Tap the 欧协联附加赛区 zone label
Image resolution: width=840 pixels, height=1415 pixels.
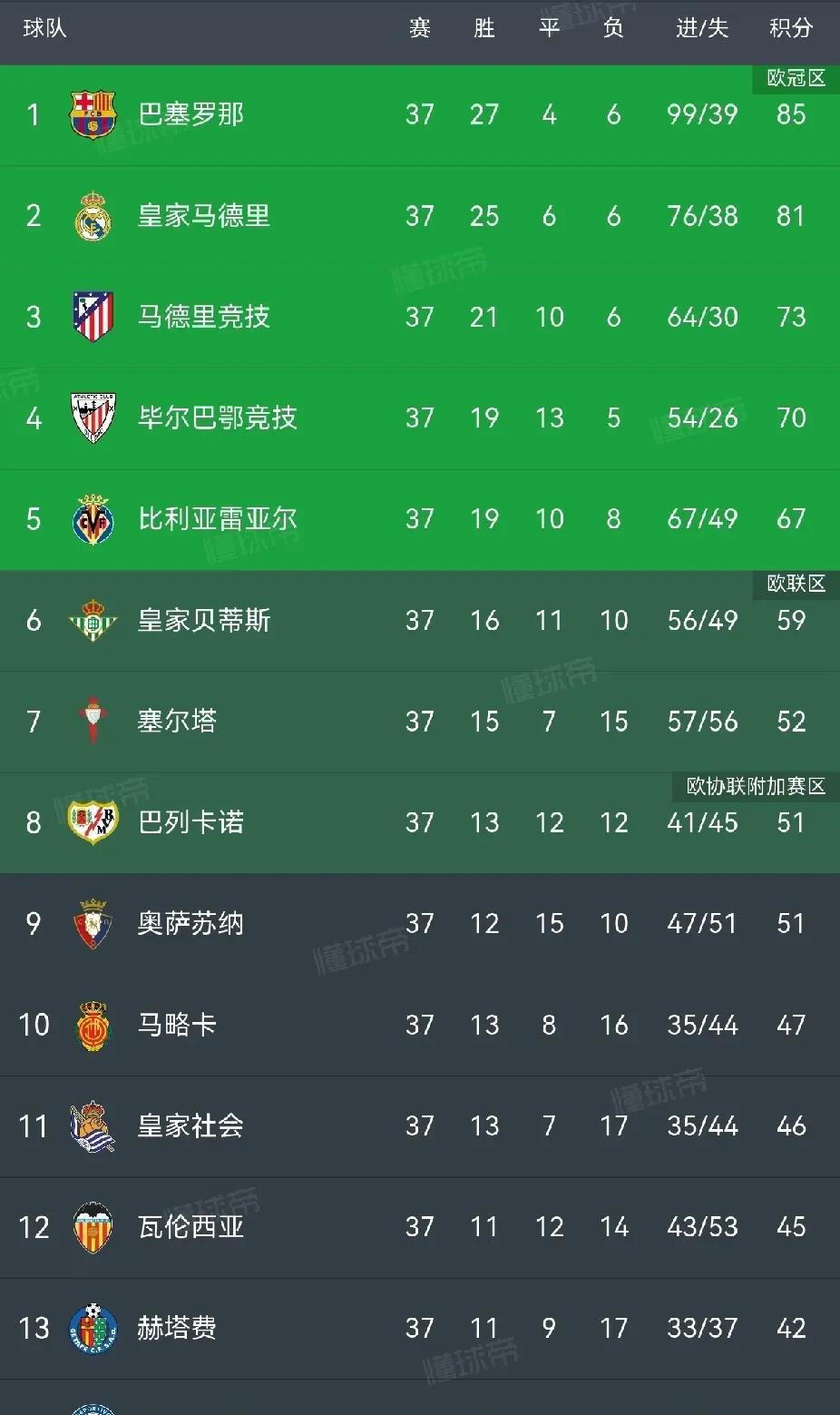(x=756, y=786)
